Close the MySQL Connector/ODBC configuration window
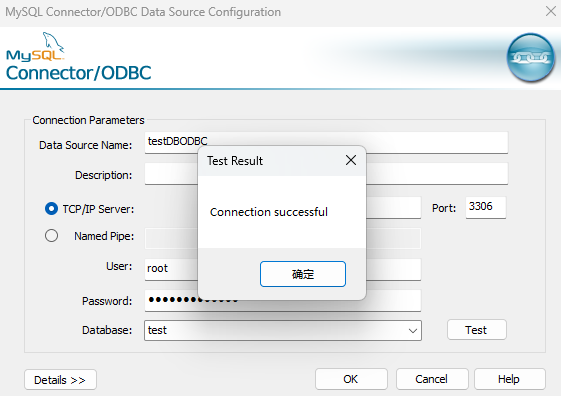This screenshot has height=396, width=561. (551, 11)
